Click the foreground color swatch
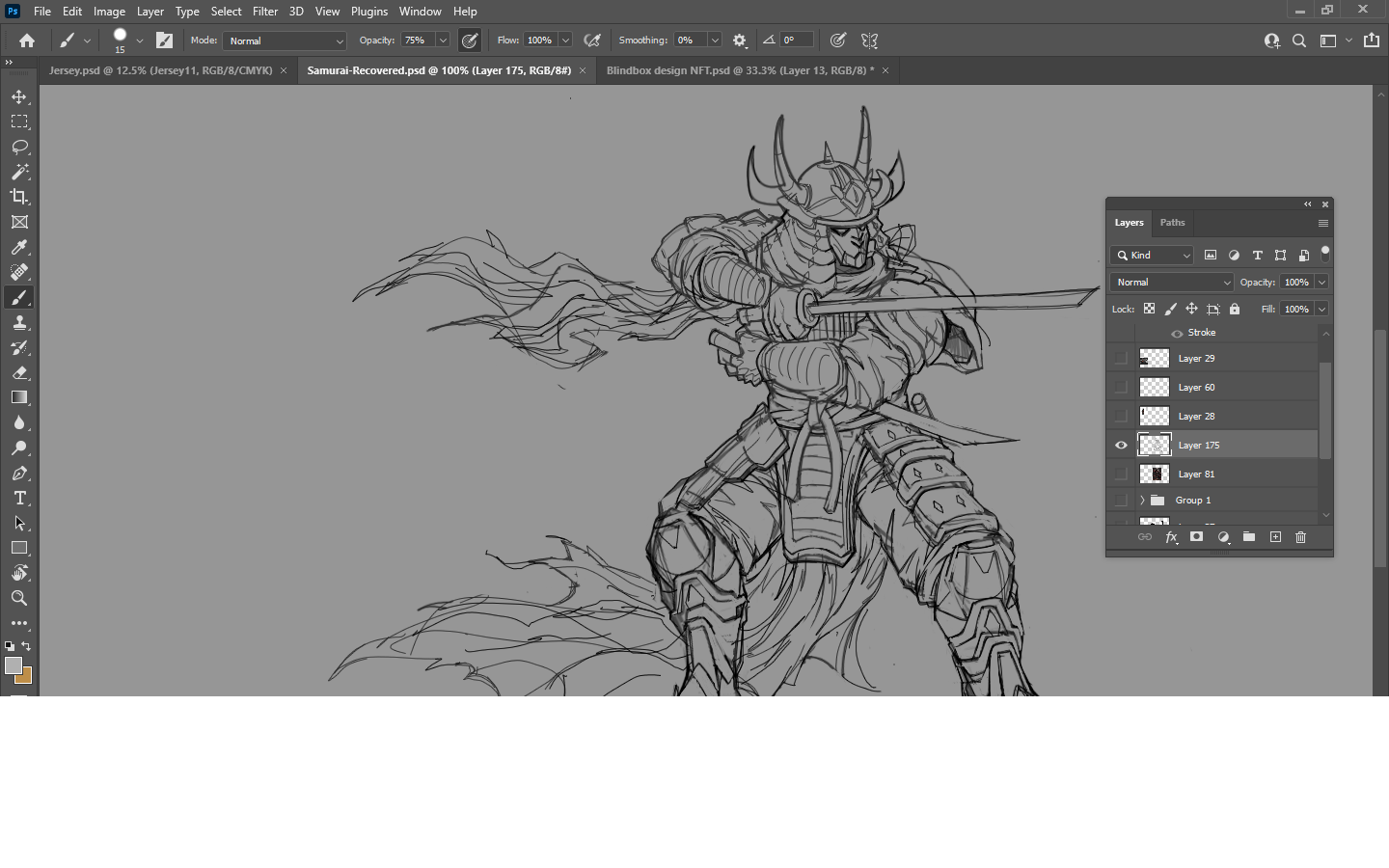 (x=13, y=665)
